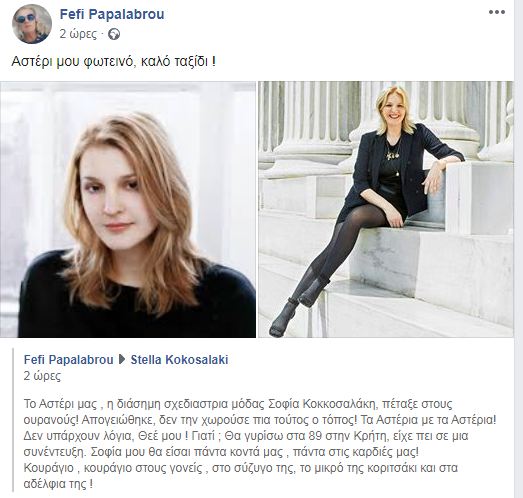The image size is (523, 498).
Task: Open the close-up portrait photo on the left
Action: [128, 209]
